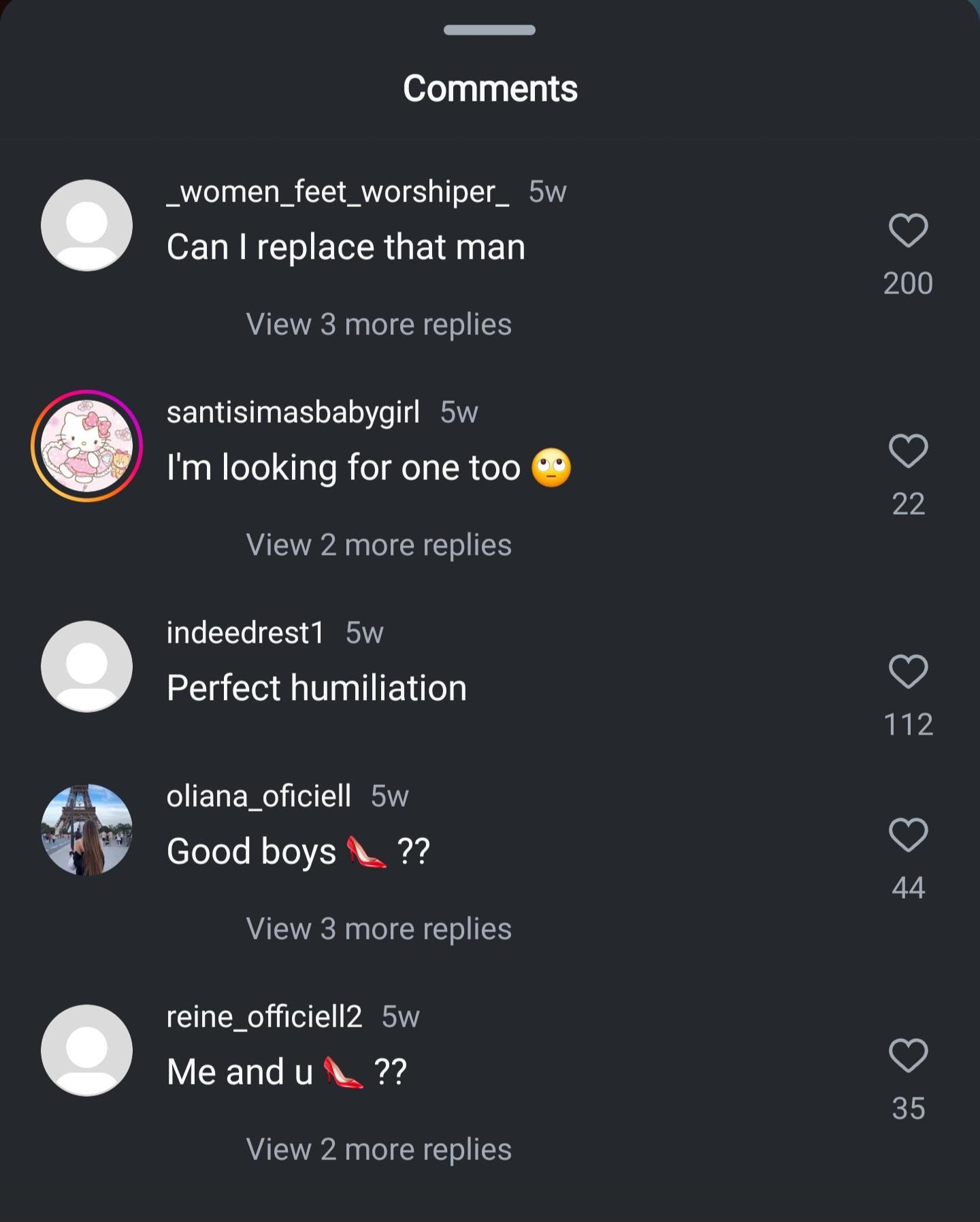View 2 more replies under reine_officiell2
The image size is (980, 1222).
point(378,1150)
